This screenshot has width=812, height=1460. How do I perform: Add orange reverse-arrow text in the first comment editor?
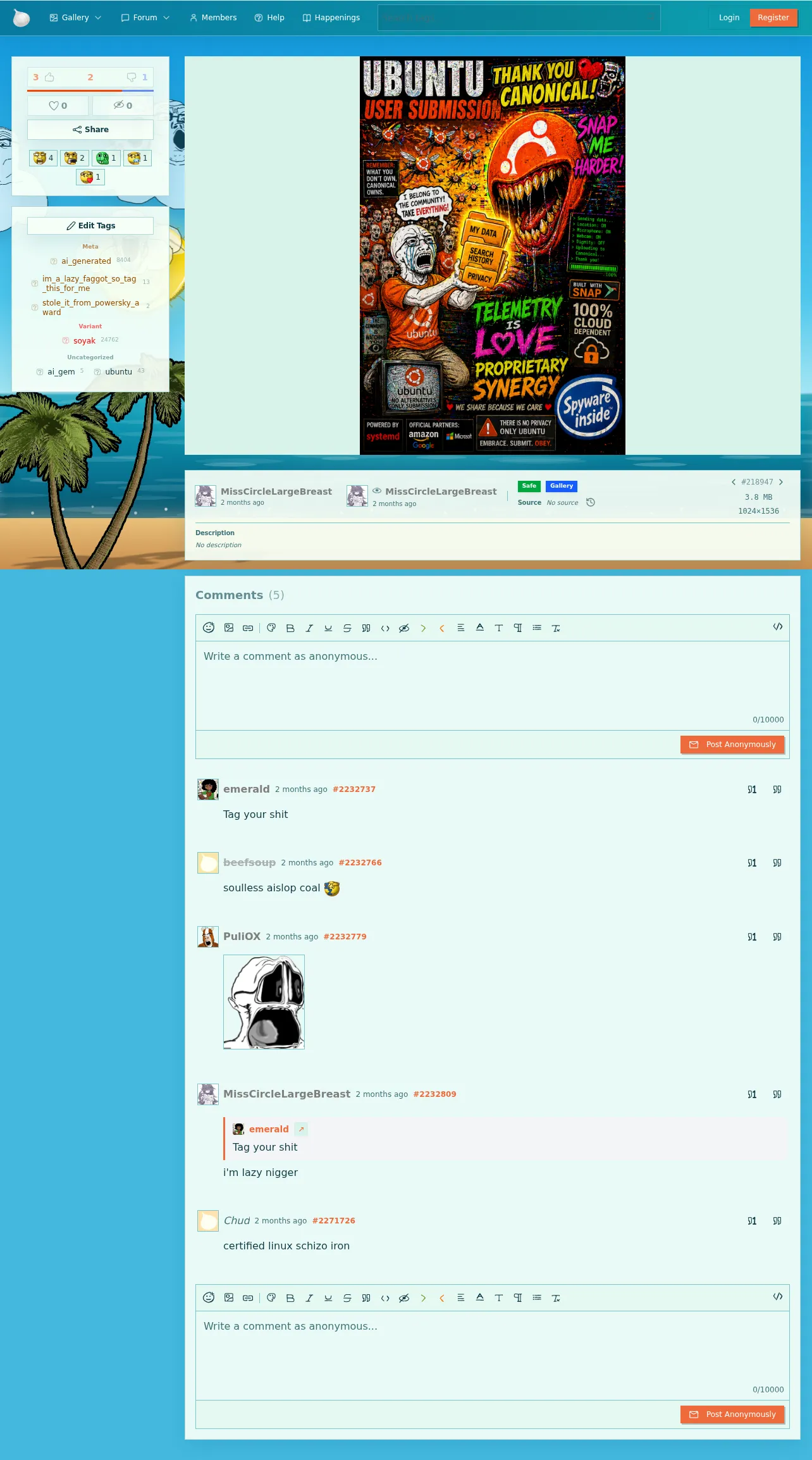pyautogui.click(x=442, y=628)
